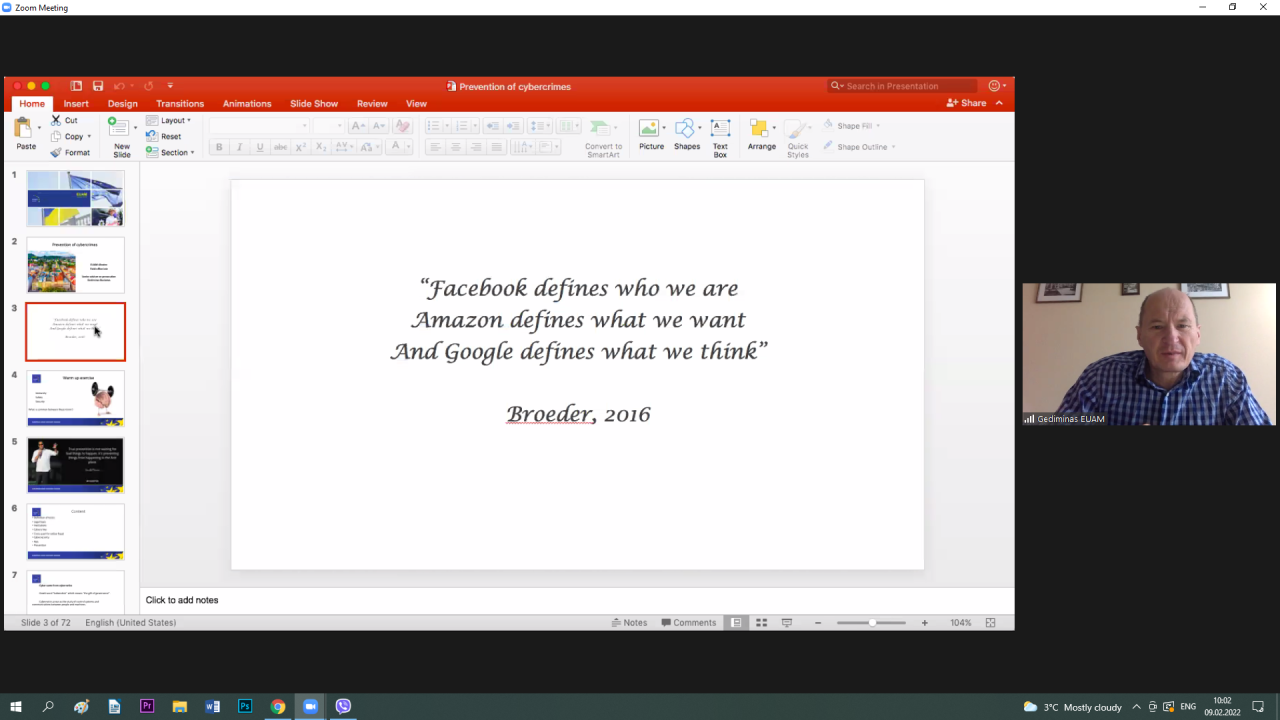Fit slide to window icon
This screenshot has height=720, width=1280.
(990, 622)
